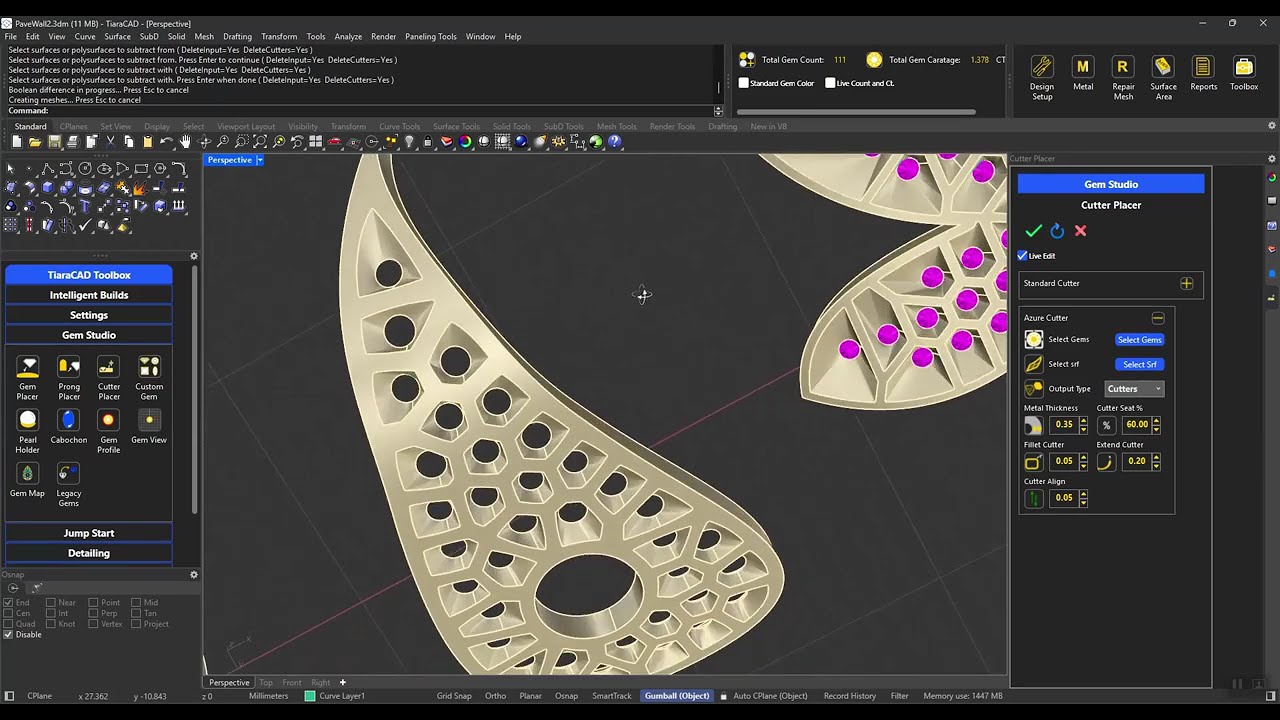Enable the Near osnap checkbox
Screen dimensions: 1280x720
point(51,603)
